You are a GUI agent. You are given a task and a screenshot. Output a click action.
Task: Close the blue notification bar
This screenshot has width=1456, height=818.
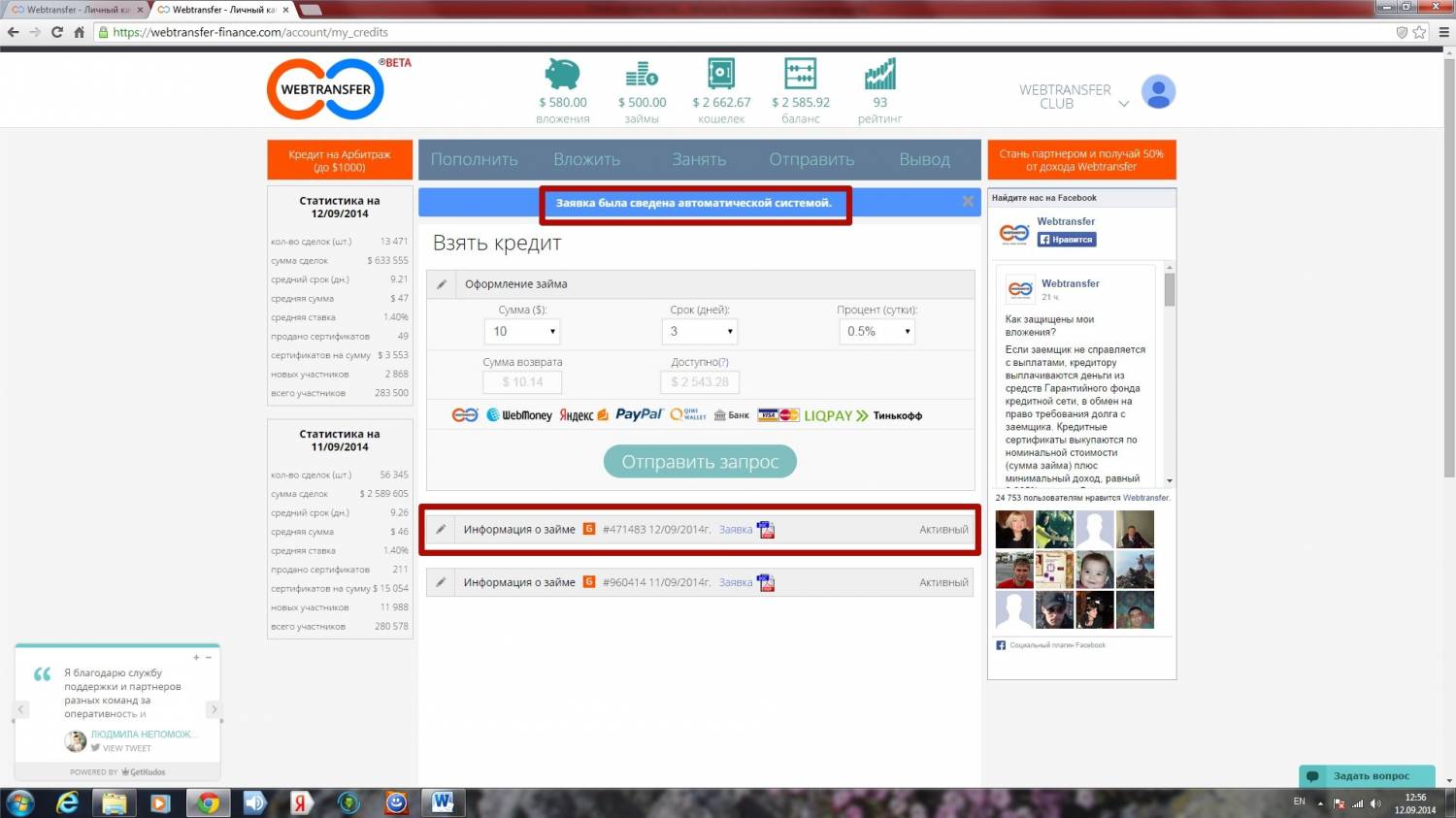click(968, 201)
